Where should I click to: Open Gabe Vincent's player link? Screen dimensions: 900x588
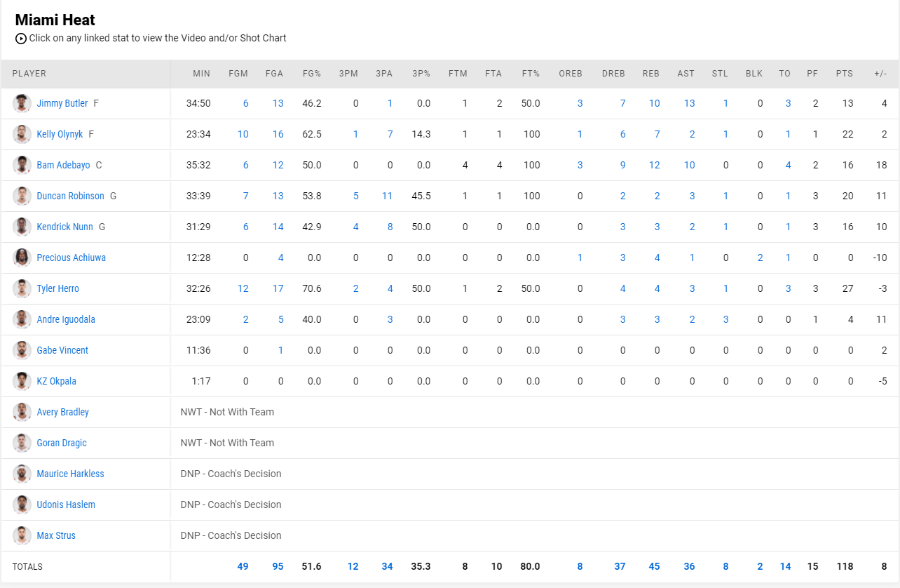63,350
